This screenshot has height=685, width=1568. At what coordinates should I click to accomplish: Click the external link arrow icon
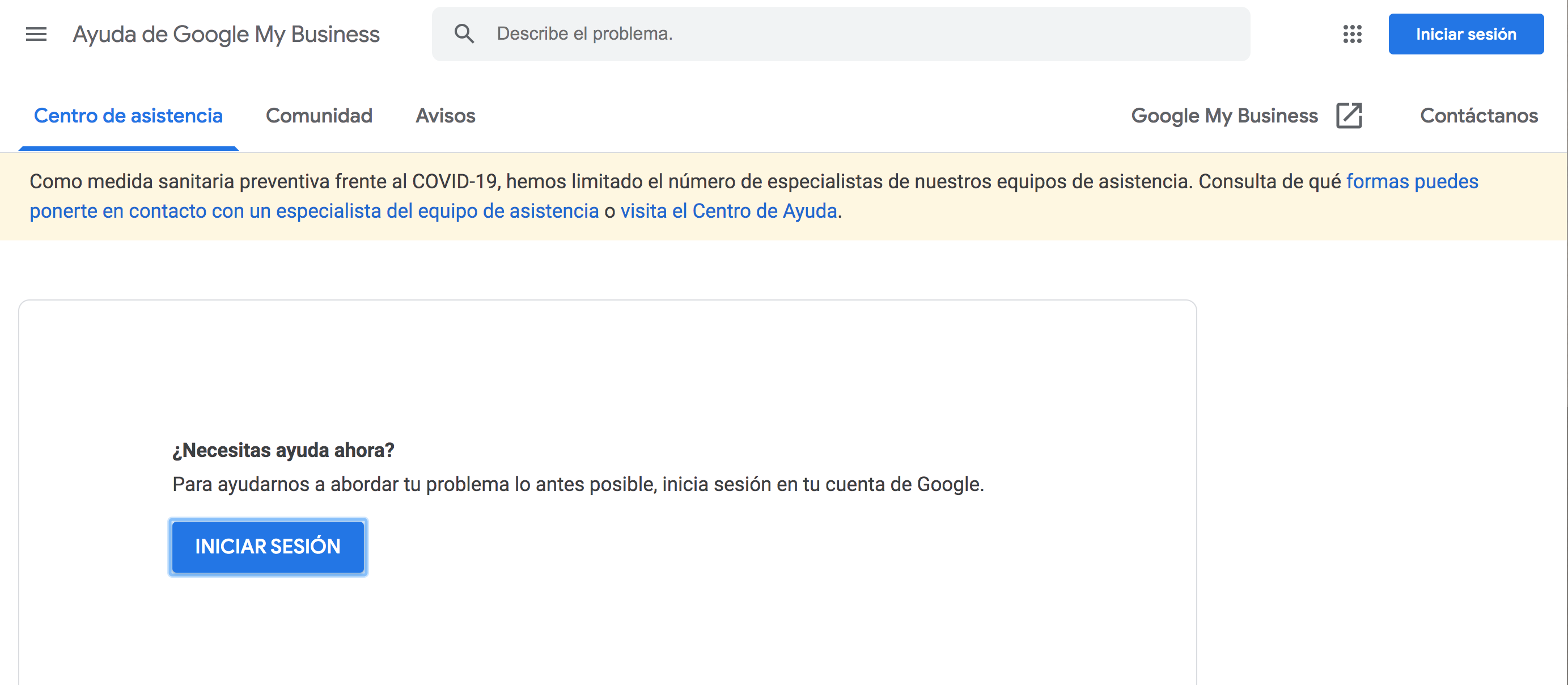pyautogui.click(x=1349, y=116)
